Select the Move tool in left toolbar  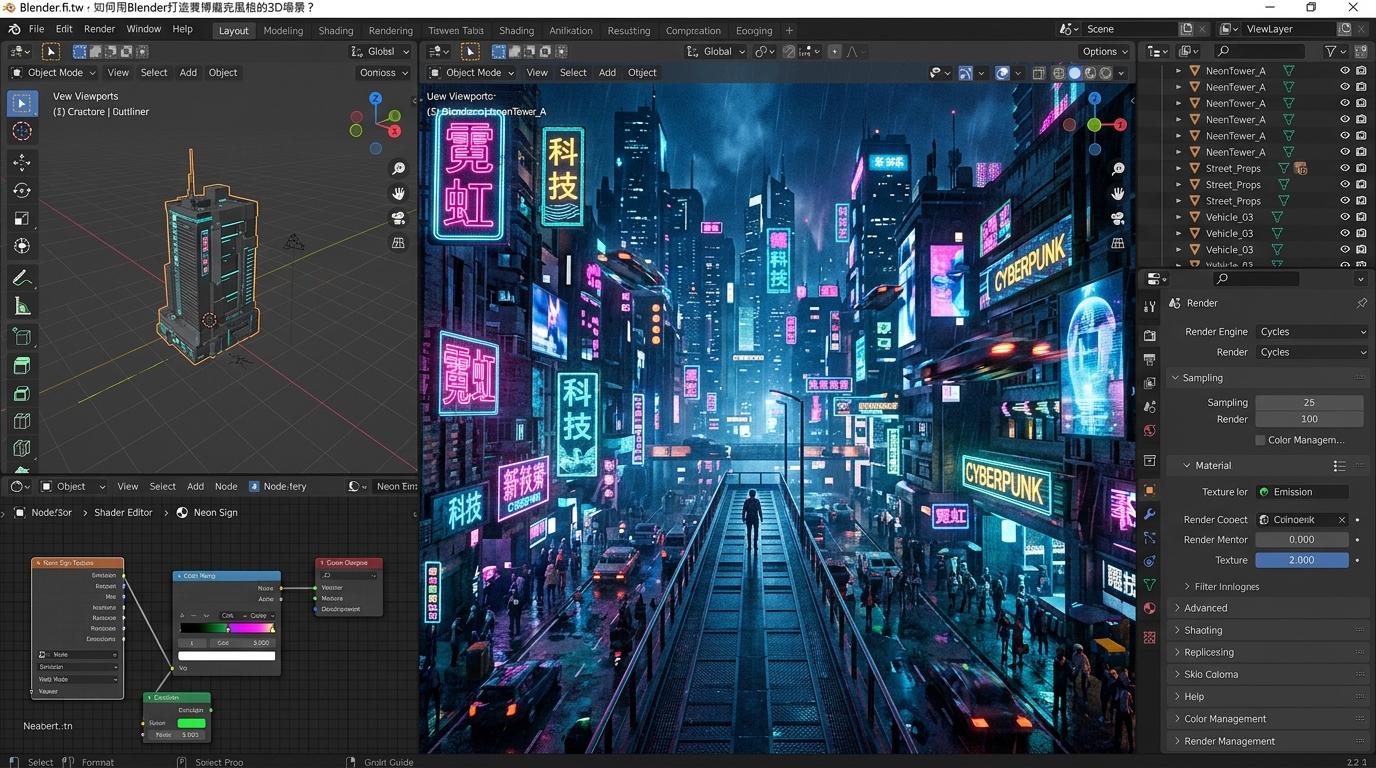(x=22, y=162)
